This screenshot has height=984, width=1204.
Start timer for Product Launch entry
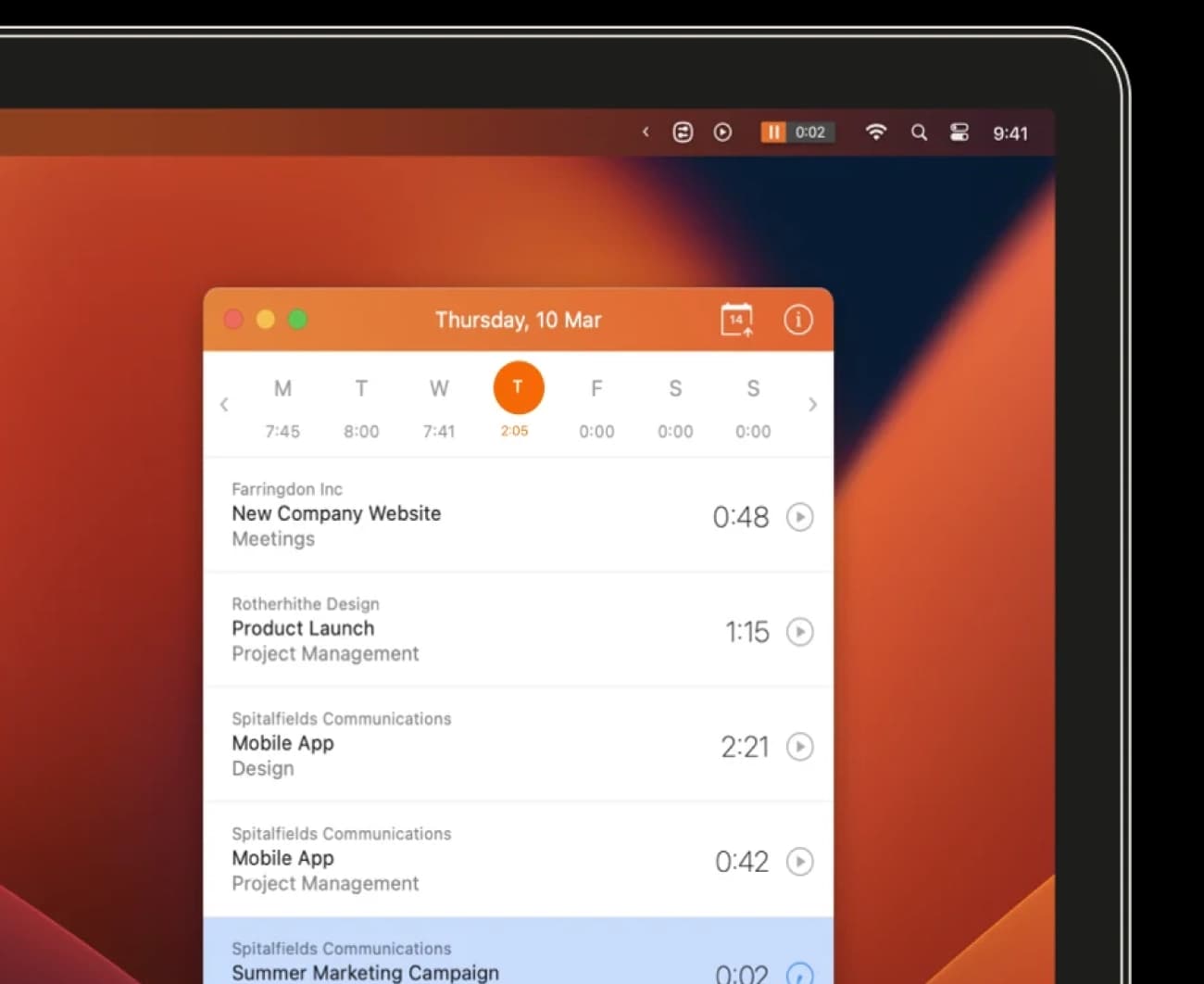pyautogui.click(x=799, y=631)
